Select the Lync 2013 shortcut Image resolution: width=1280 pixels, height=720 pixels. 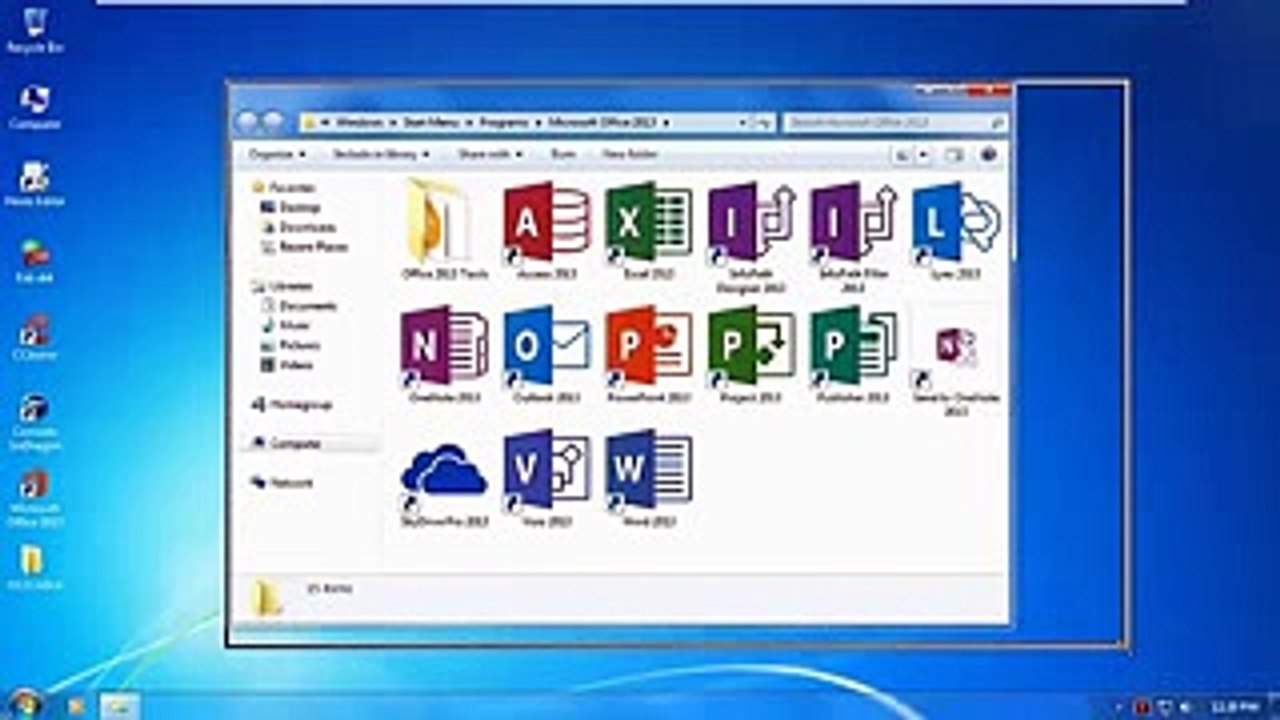coord(955,230)
